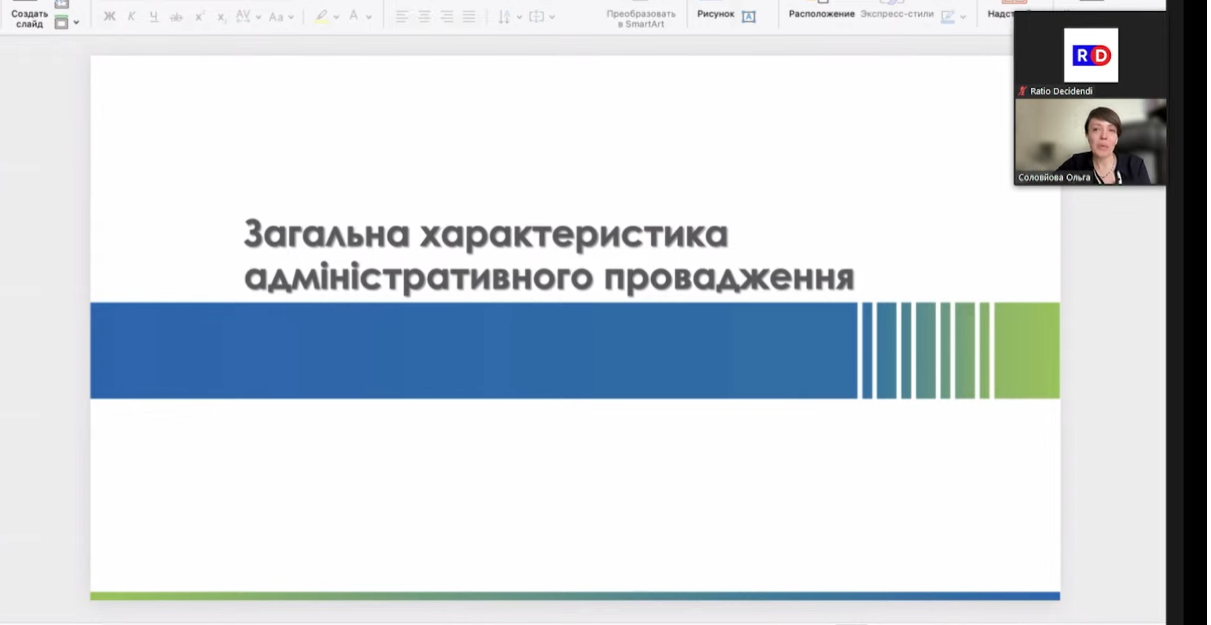Click Создать слайд button
Image resolution: width=1211 pixels, height=625 pixels.
tap(30, 18)
